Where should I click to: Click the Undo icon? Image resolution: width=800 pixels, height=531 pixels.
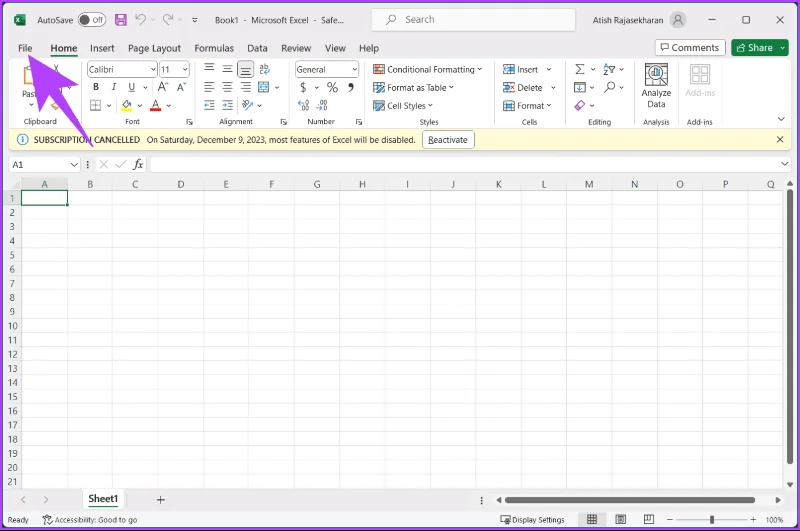(140, 20)
